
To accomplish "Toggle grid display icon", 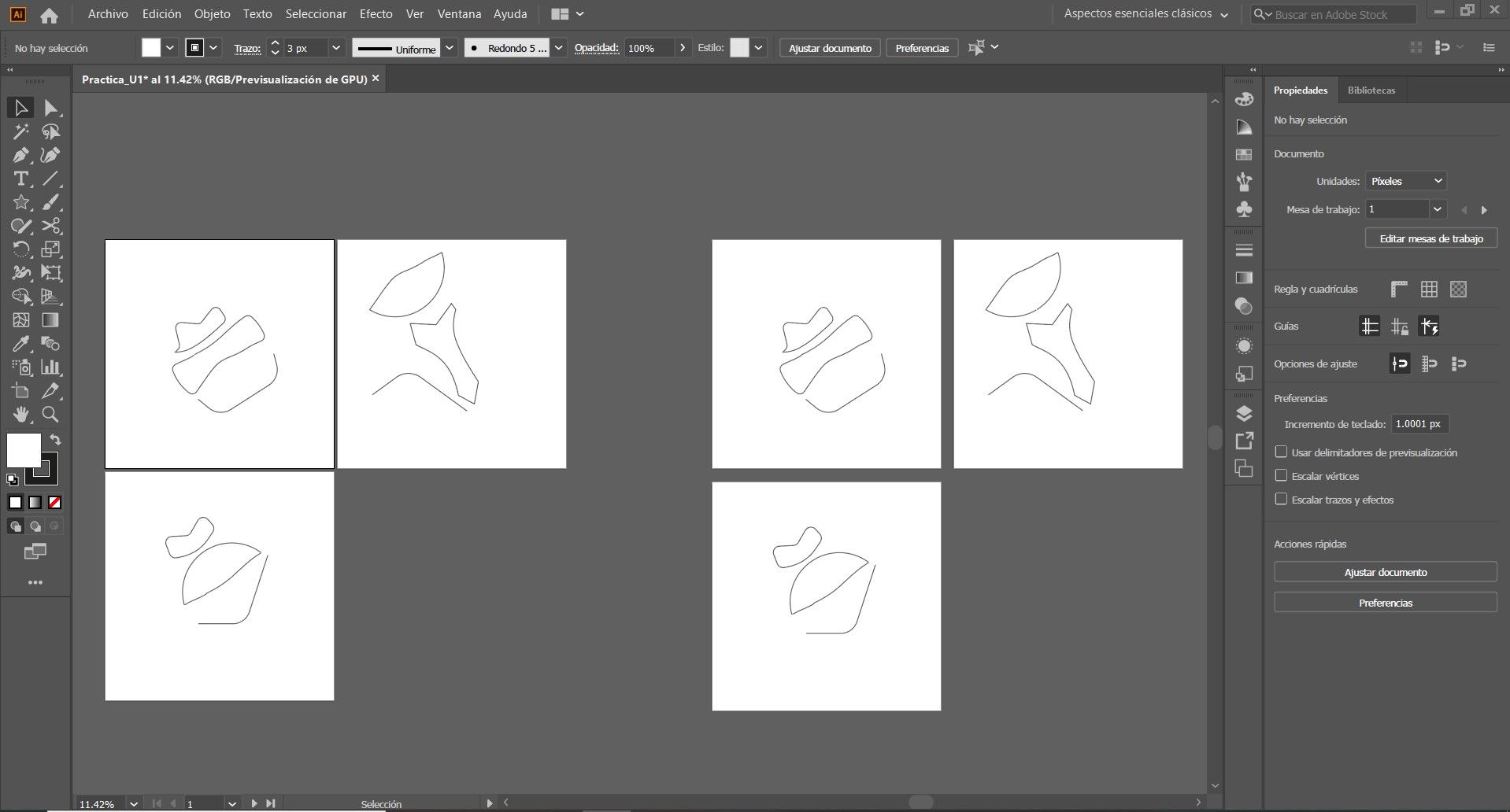I will coord(1429,290).
